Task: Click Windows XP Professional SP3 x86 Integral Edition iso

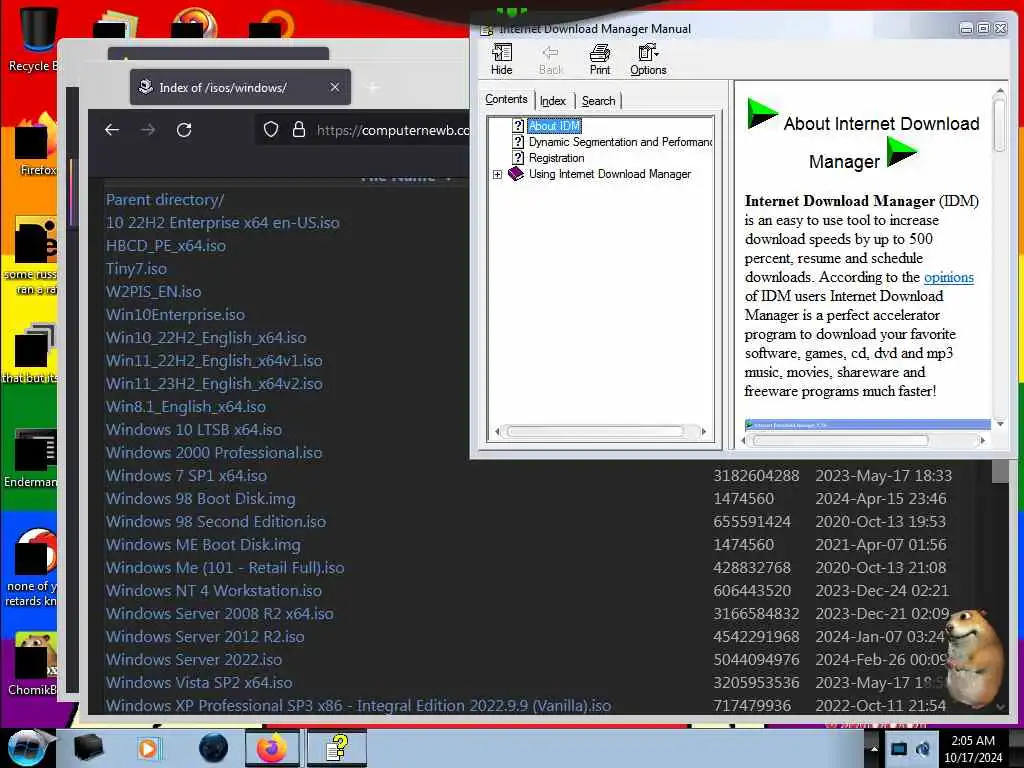Action: pyautogui.click(x=359, y=705)
